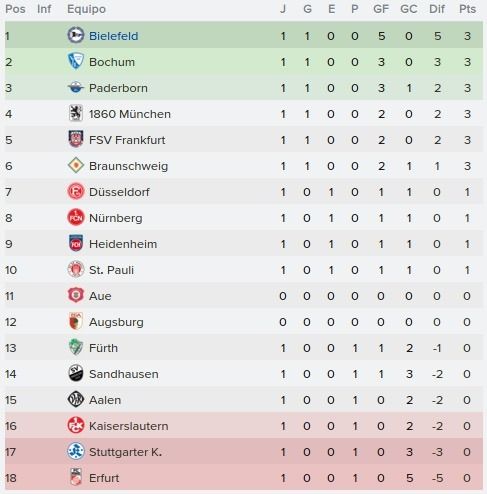Select the Stuttgarter K. blue badge
The image size is (487, 494).
click(76, 451)
